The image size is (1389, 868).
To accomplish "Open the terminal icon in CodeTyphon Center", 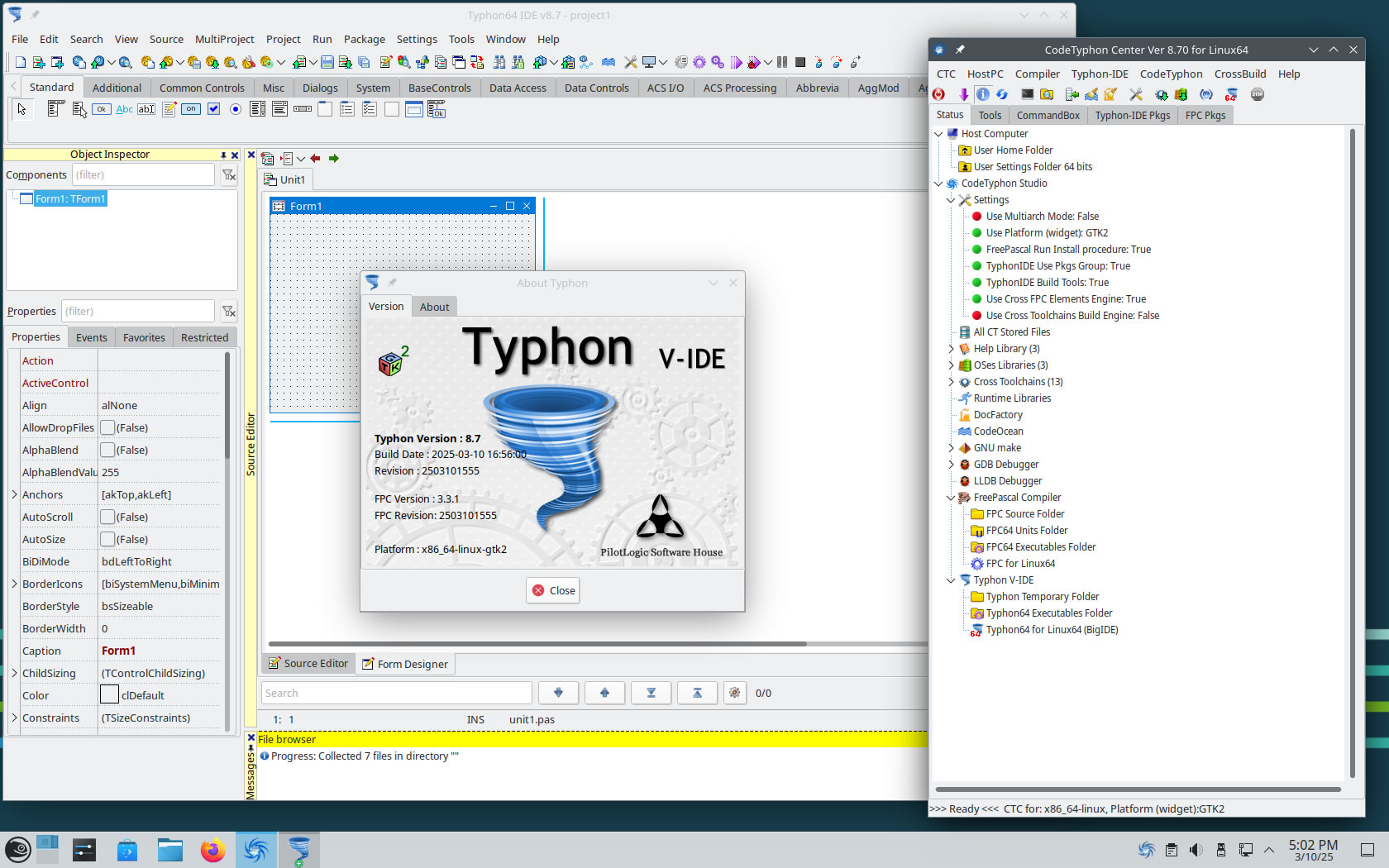I will coord(1027,94).
